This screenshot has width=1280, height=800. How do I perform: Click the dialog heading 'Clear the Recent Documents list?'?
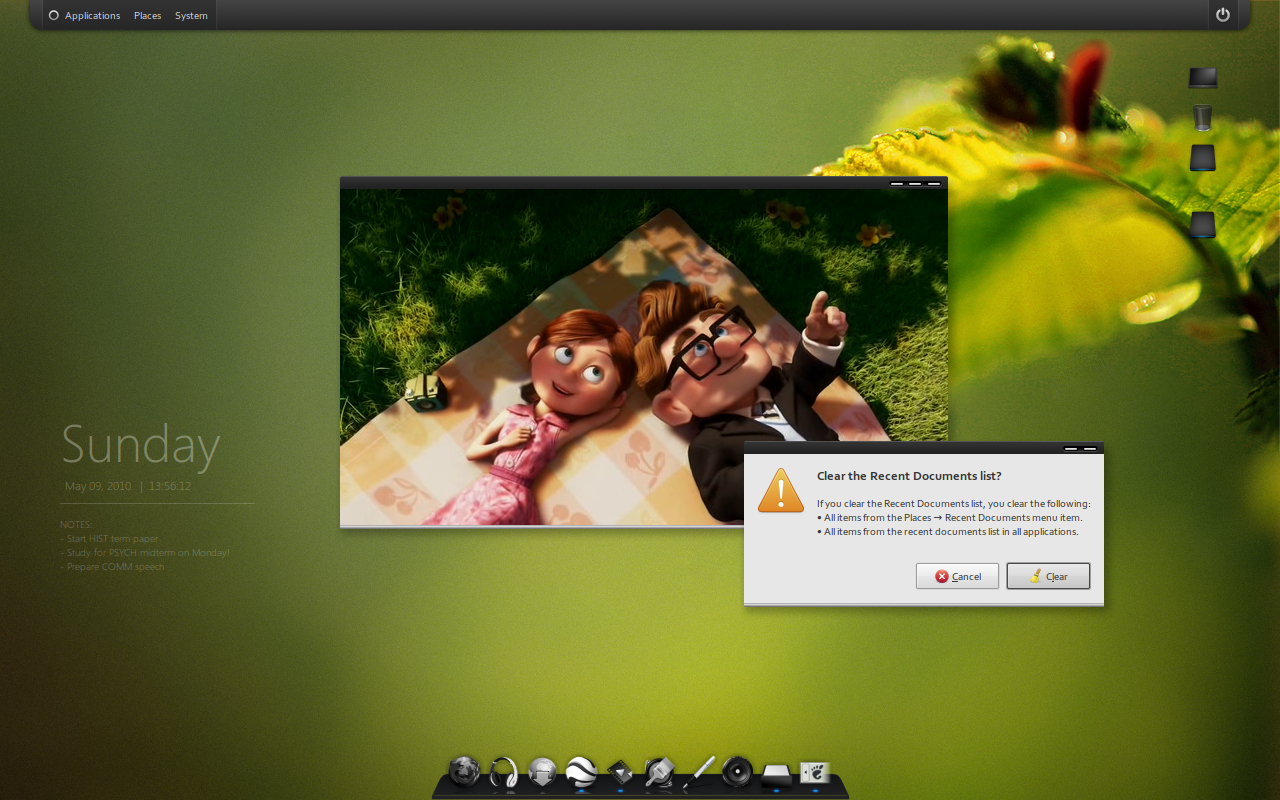[x=909, y=476]
